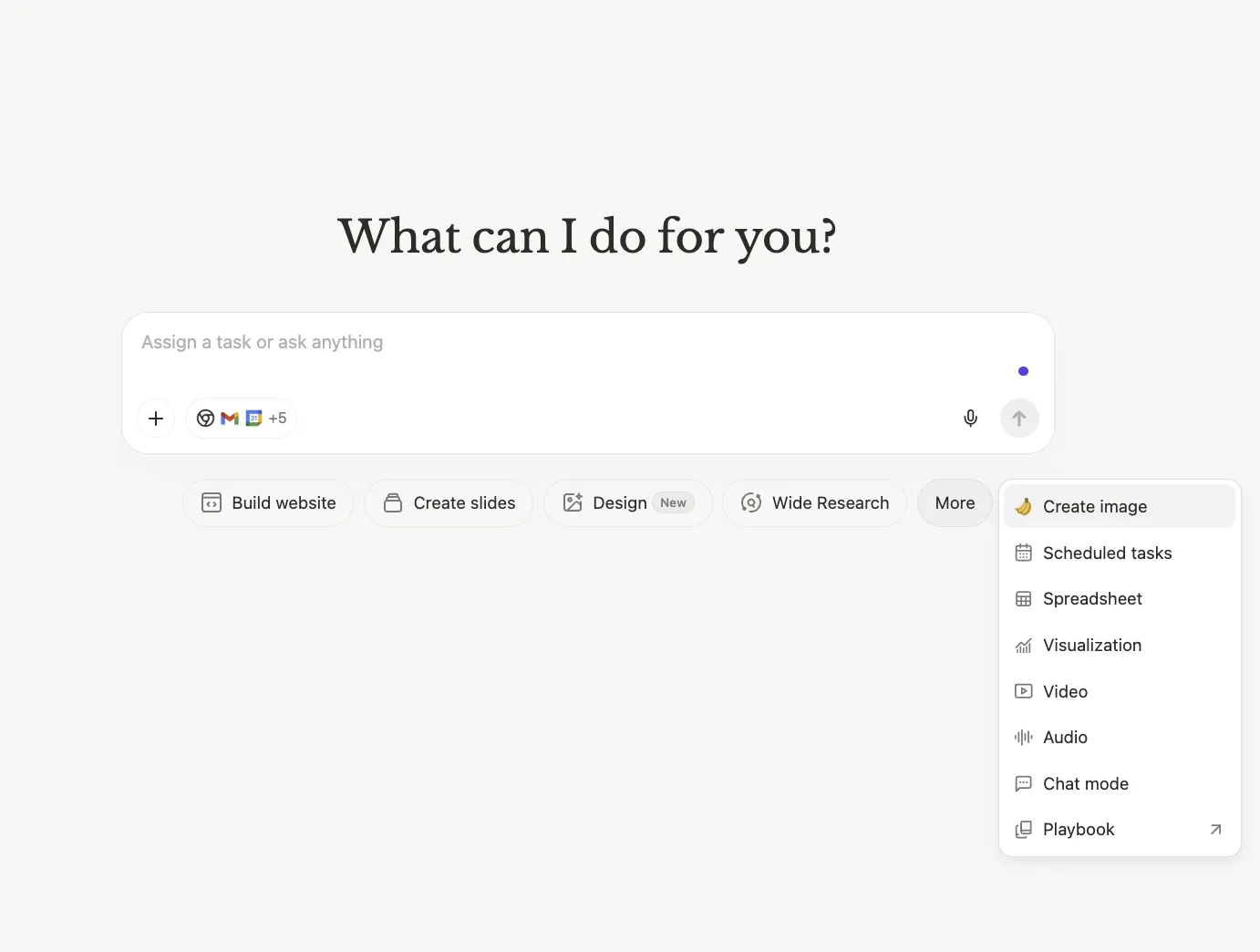Click the Gmail connector icon

(229, 418)
